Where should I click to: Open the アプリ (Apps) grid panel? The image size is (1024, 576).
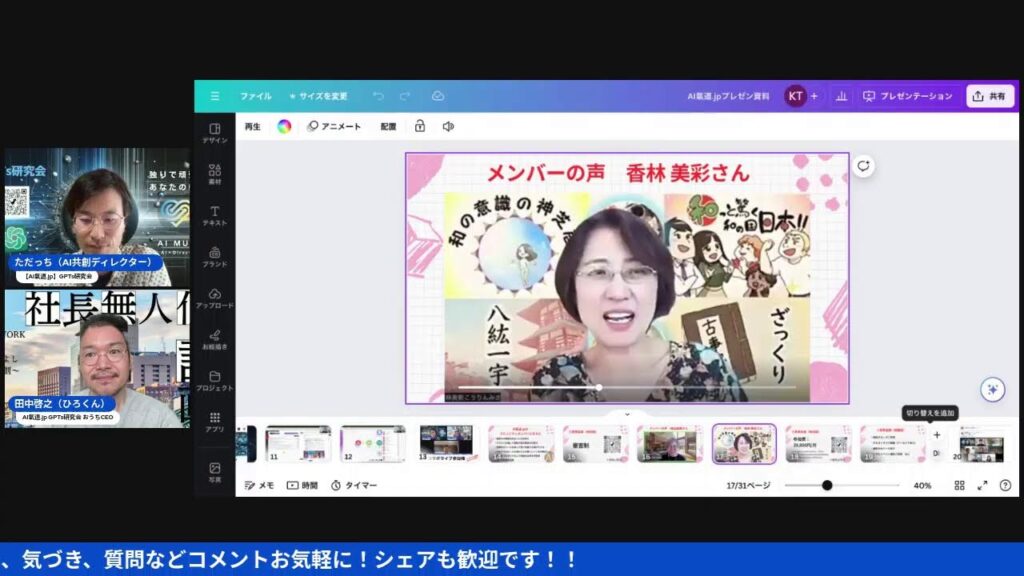click(x=214, y=422)
